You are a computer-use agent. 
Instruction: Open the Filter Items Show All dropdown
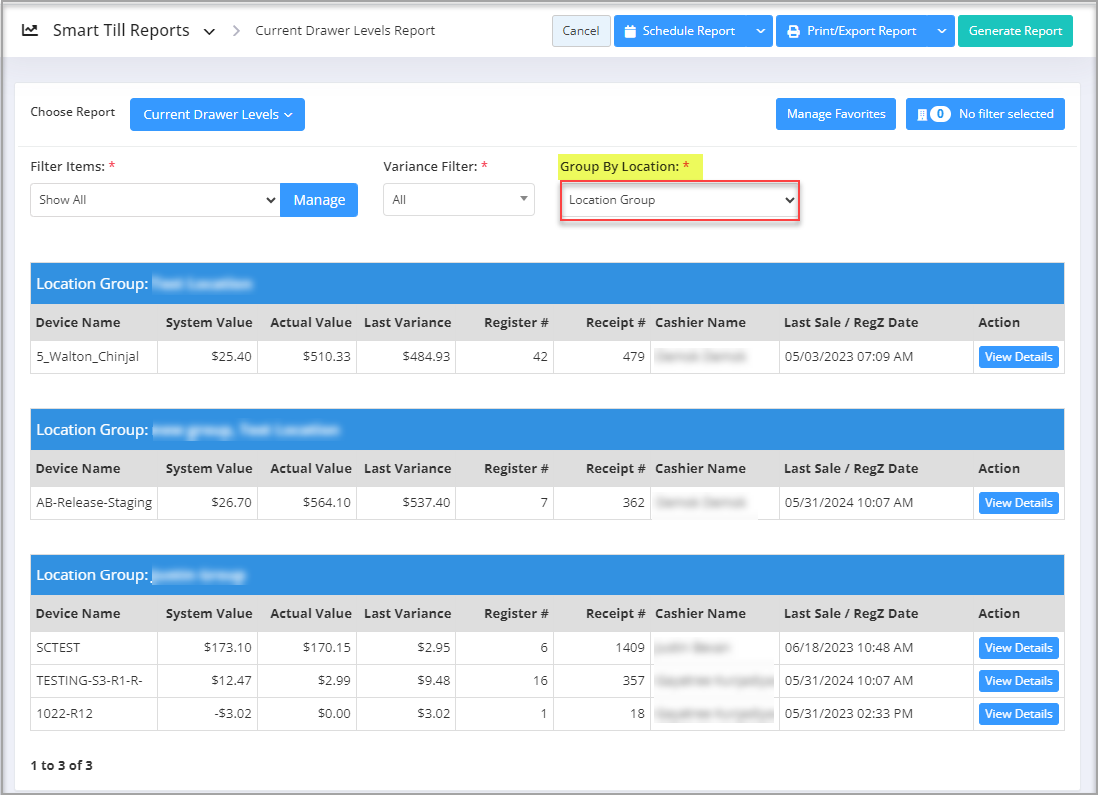155,200
